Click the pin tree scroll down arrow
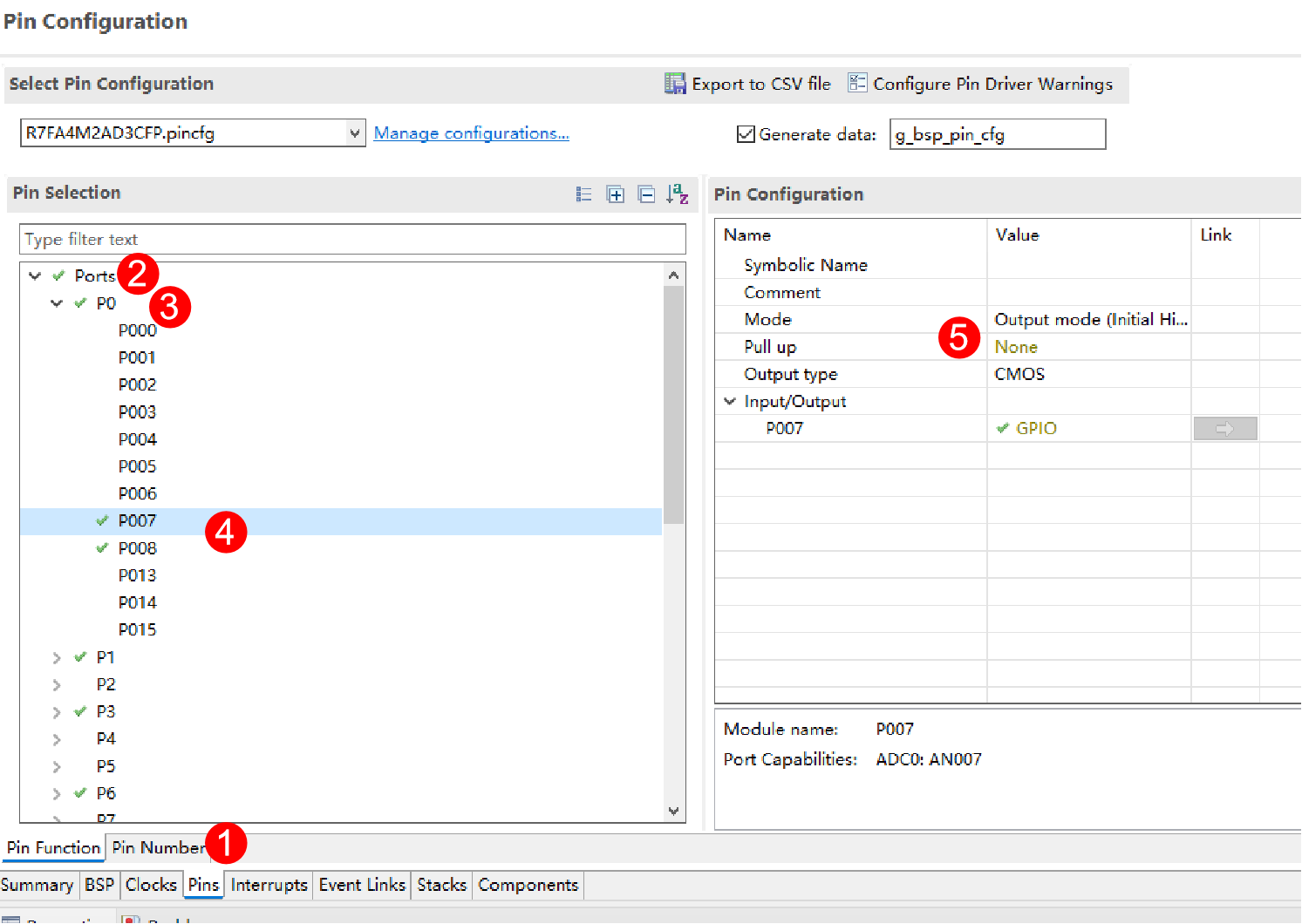Image resolution: width=1302 pixels, height=924 pixels. point(673,811)
